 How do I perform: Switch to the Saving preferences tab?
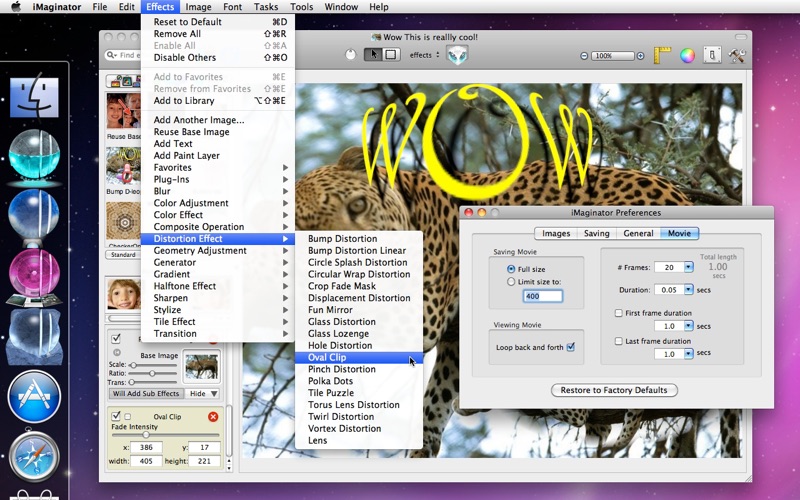pos(596,233)
